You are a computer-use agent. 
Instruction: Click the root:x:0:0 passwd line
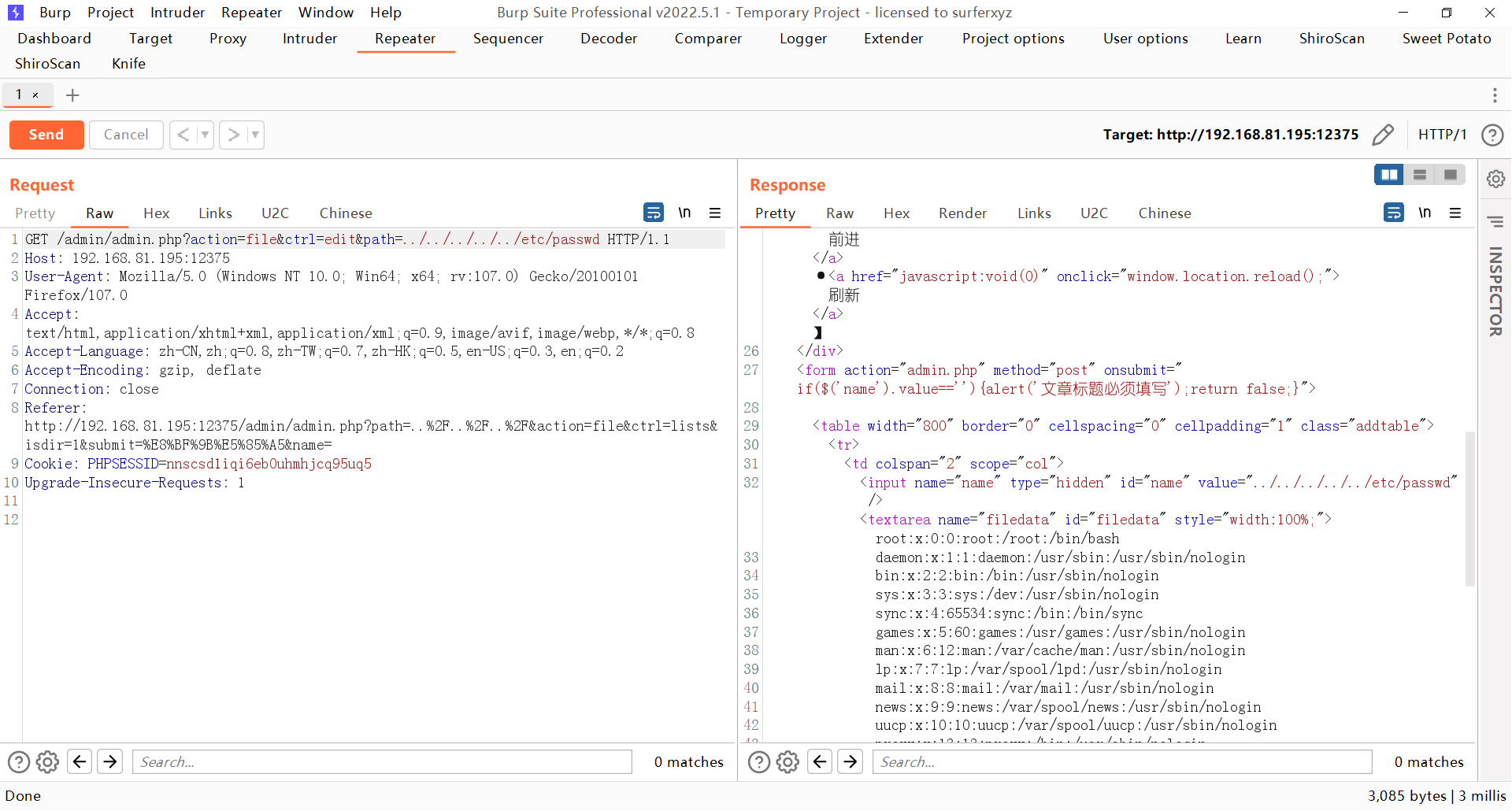(x=997, y=539)
